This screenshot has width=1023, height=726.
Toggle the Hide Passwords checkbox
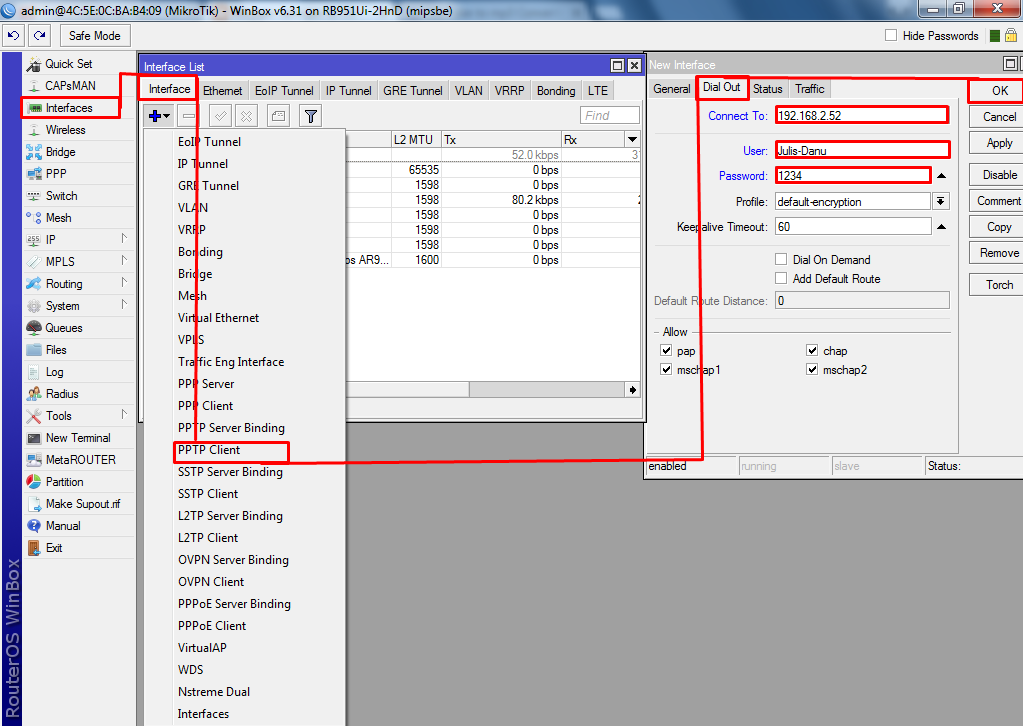coord(891,35)
